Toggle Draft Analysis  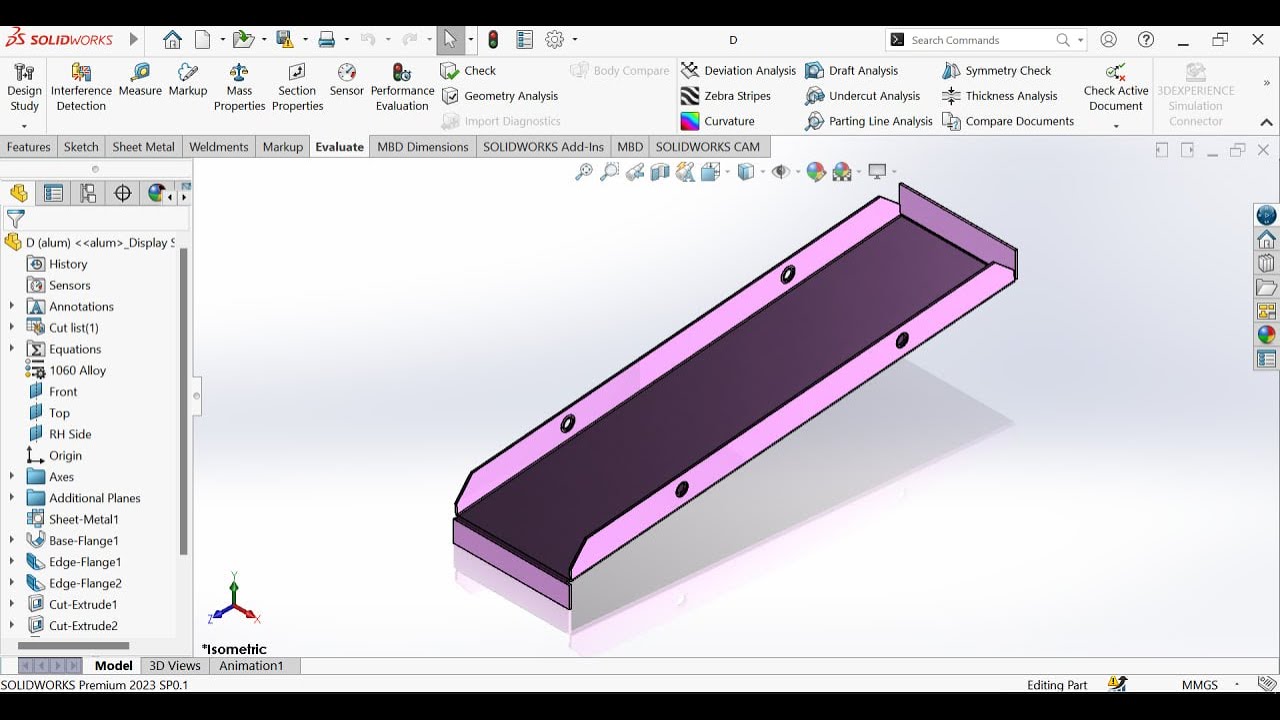(852, 71)
